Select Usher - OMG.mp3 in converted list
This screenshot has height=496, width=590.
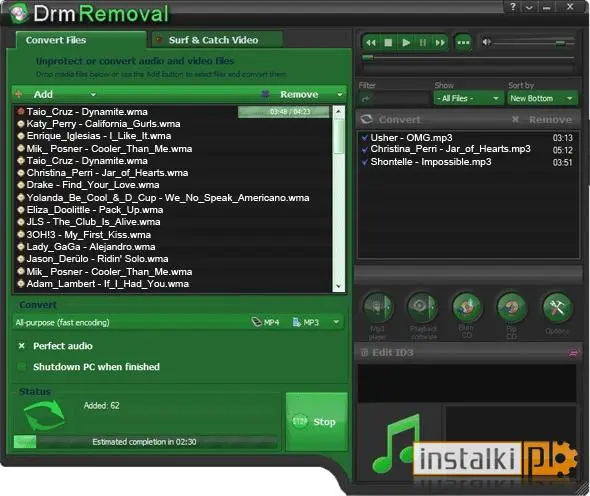[411, 138]
